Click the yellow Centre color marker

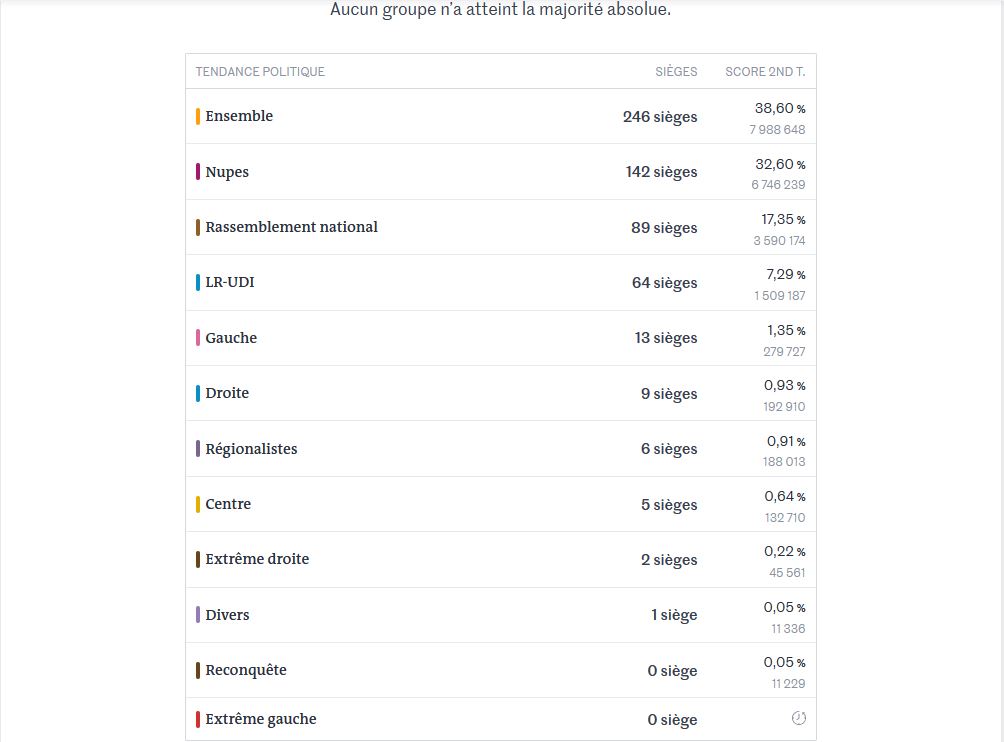pyautogui.click(x=198, y=504)
